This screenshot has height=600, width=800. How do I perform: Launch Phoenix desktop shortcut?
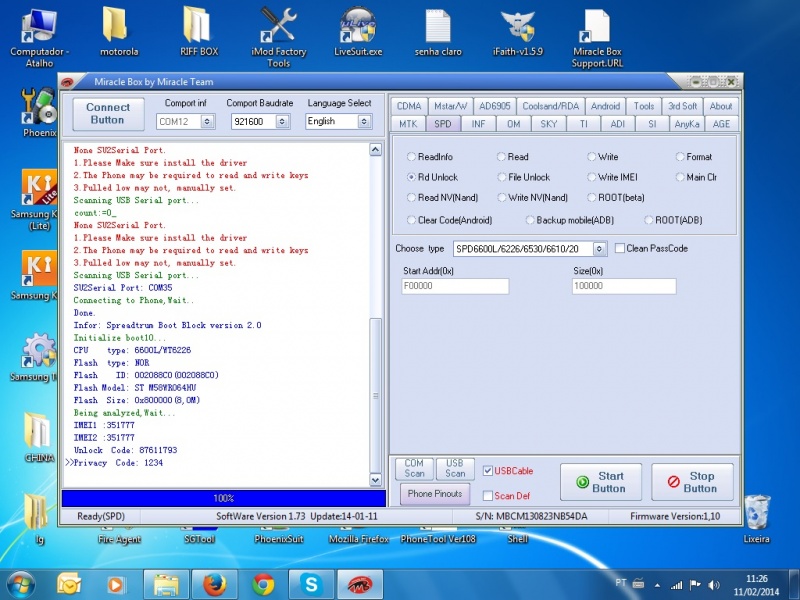click(x=39, y=112)
